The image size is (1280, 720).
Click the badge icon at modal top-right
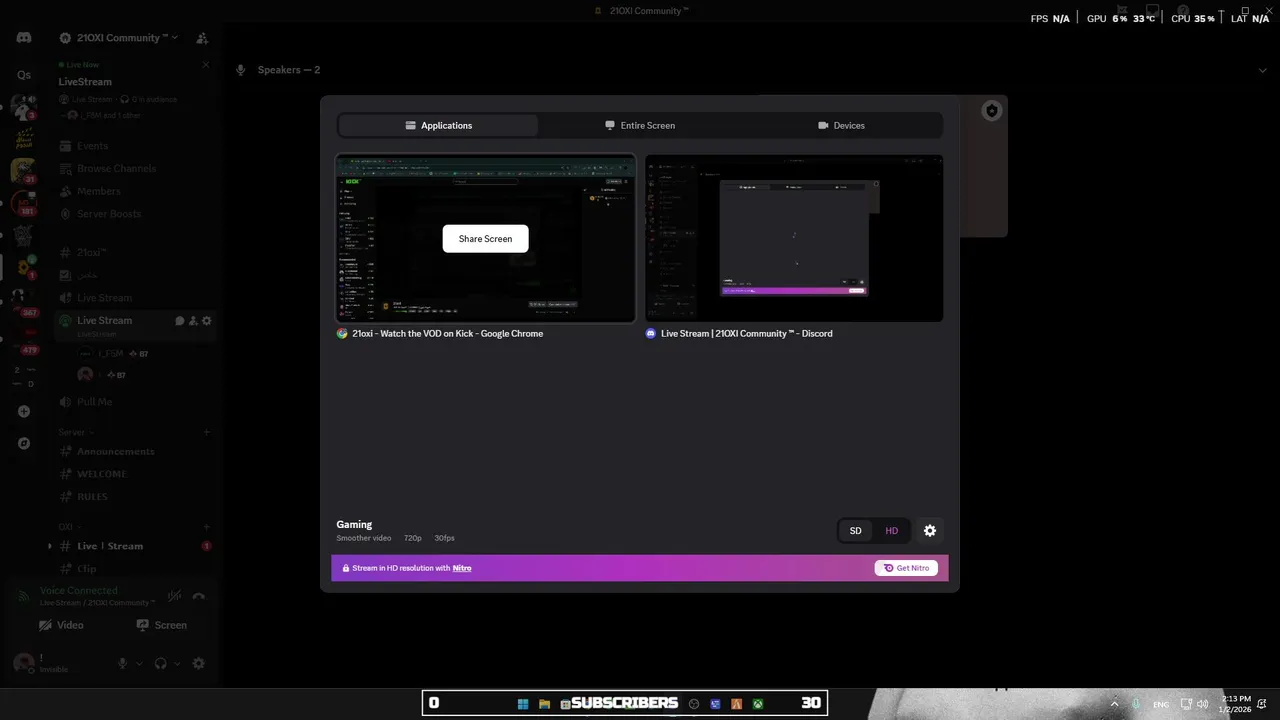coord(991,111)
